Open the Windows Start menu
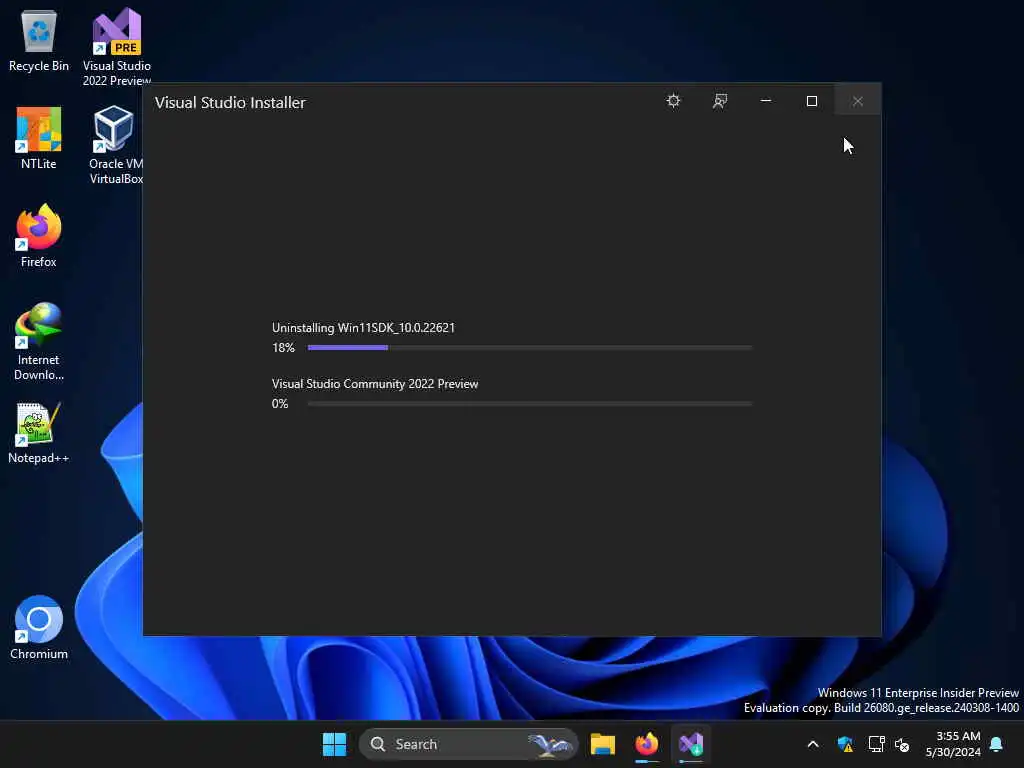This screenshot has height=768, width=1024. [x=334, y=744]
